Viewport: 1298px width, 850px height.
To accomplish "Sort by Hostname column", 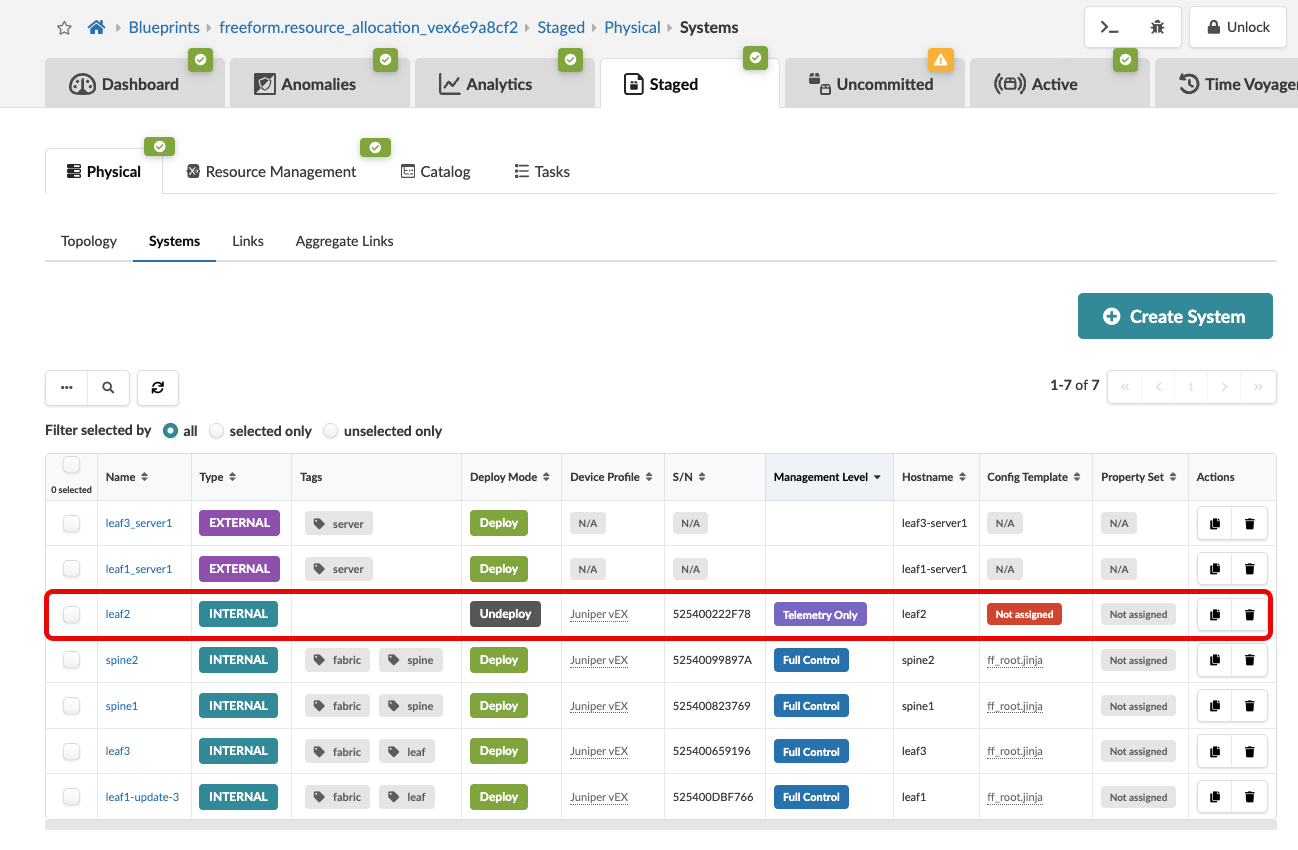I will click(x=934, y=477).
